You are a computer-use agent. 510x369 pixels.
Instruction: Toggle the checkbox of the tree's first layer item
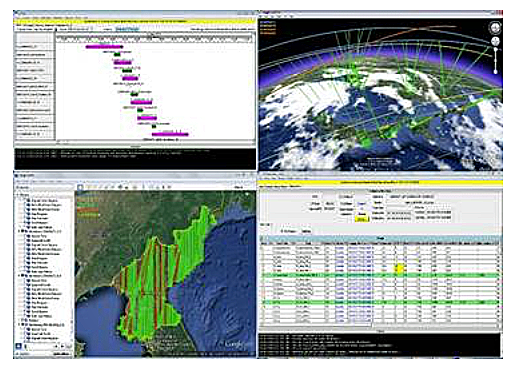pyautogui.click(x=25, y=201)
